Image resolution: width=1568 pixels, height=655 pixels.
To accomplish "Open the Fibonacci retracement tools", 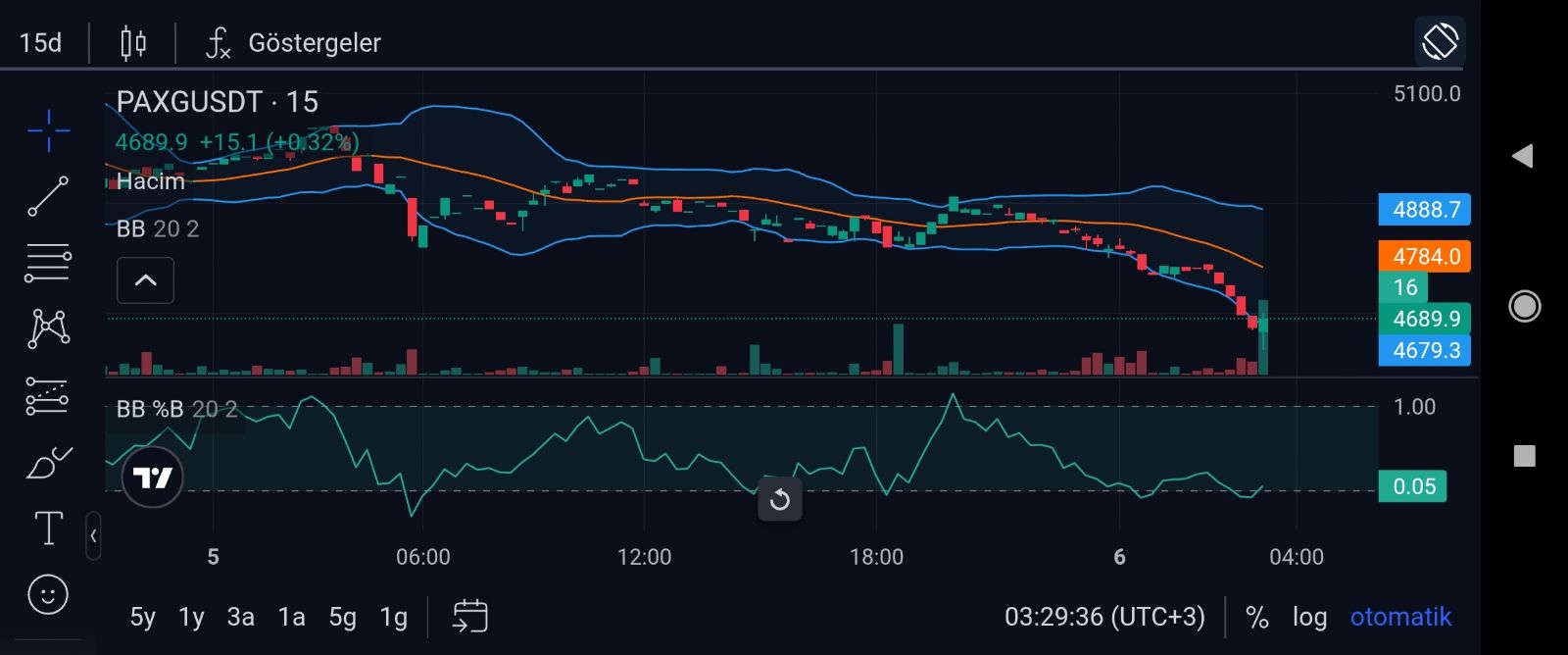I will click(48, 263).
